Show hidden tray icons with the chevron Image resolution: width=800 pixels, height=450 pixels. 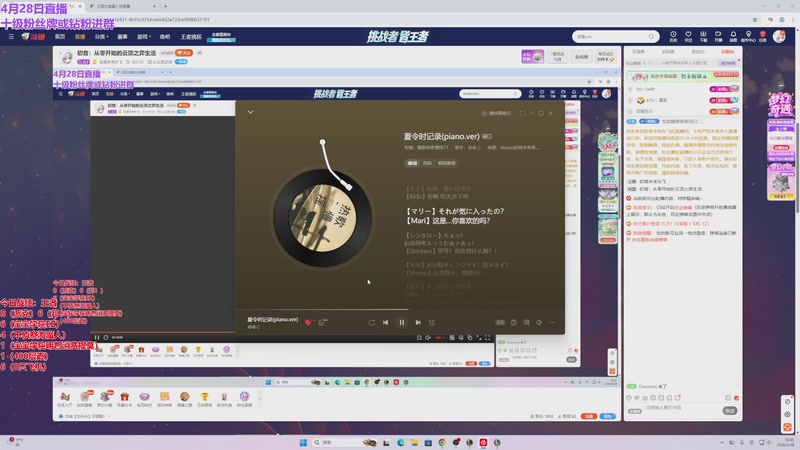[721, 442]
